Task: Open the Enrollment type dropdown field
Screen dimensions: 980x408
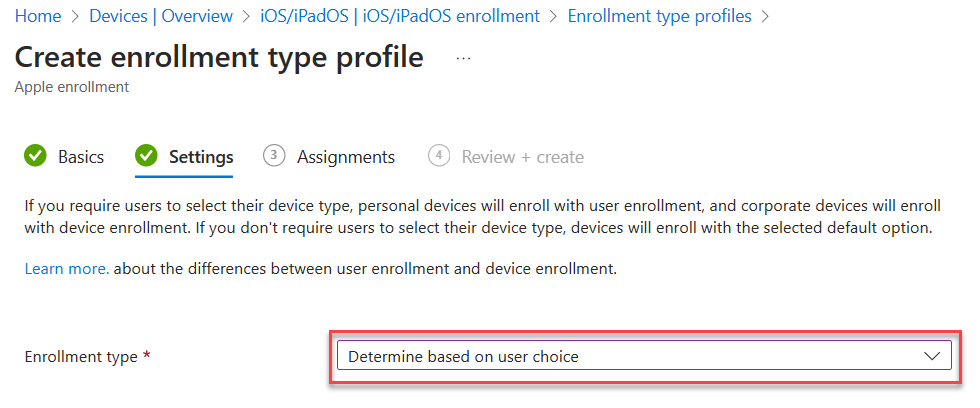Action: pyautogui.click(x=630, y=356)
